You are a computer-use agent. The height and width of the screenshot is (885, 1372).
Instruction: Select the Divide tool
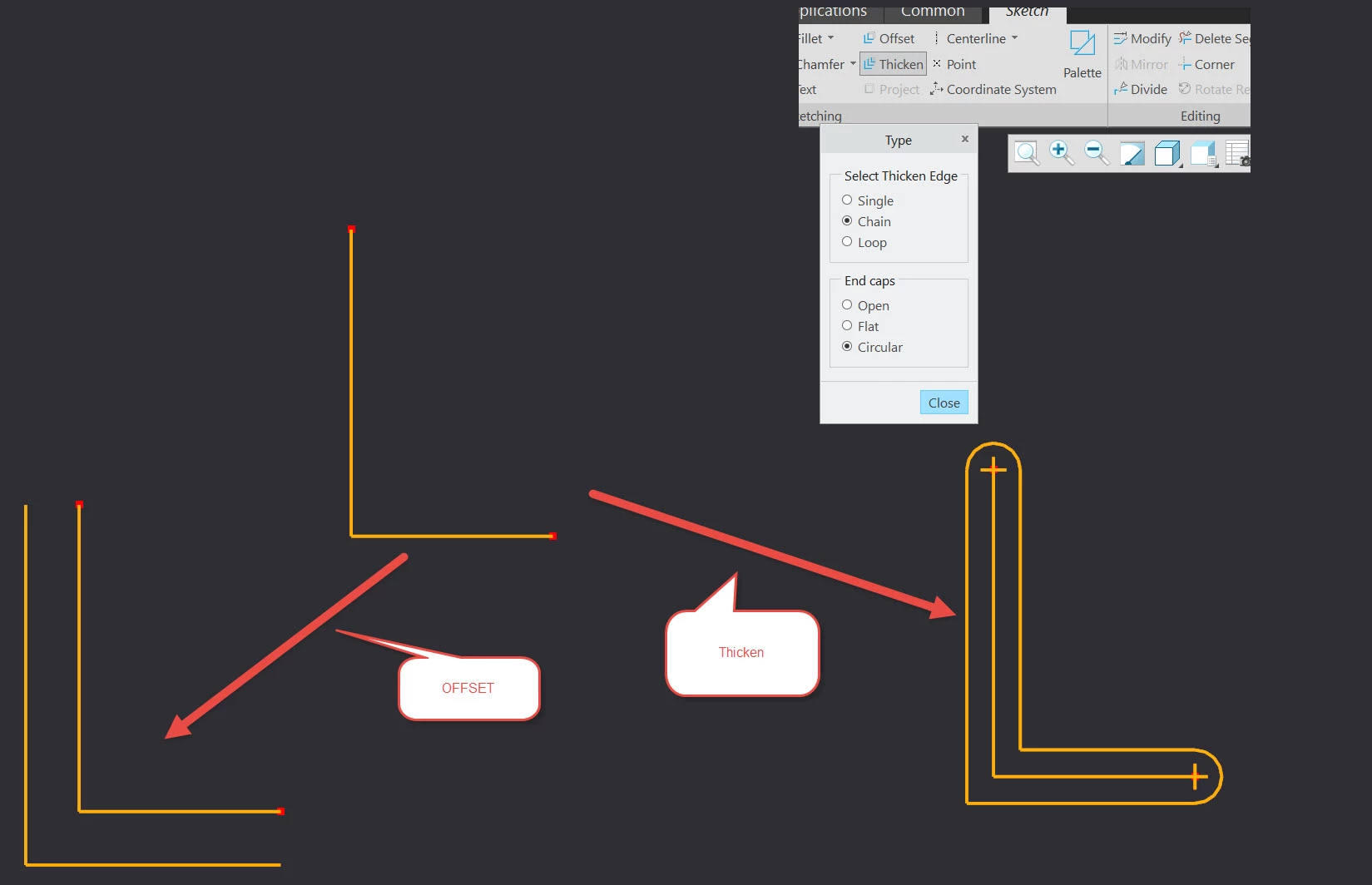tap(1141, 89)
